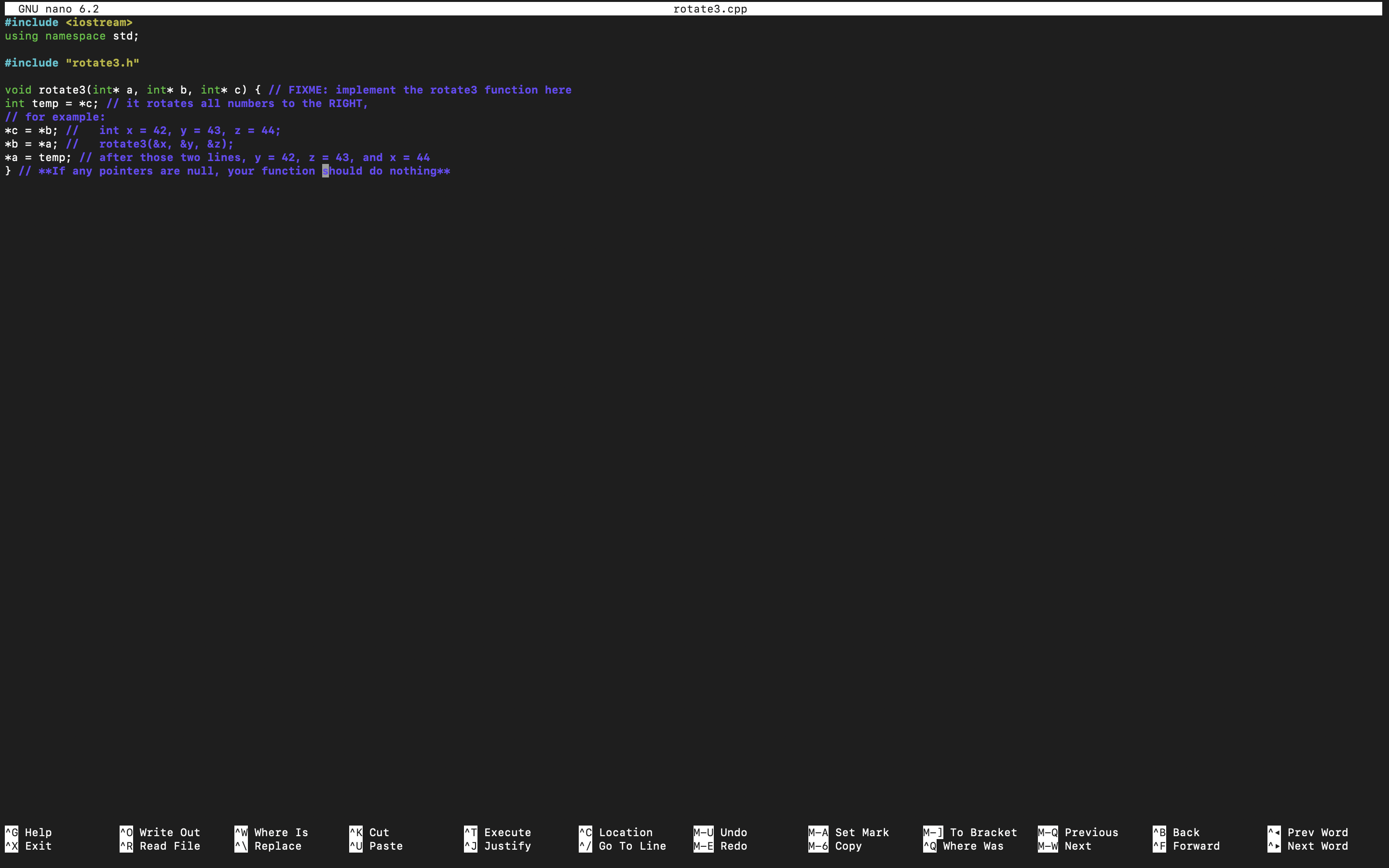This screenshot has height=868, width=1389.
Task: Click the GNU nano 6.2 version label
Action: (x=59, y=9)
